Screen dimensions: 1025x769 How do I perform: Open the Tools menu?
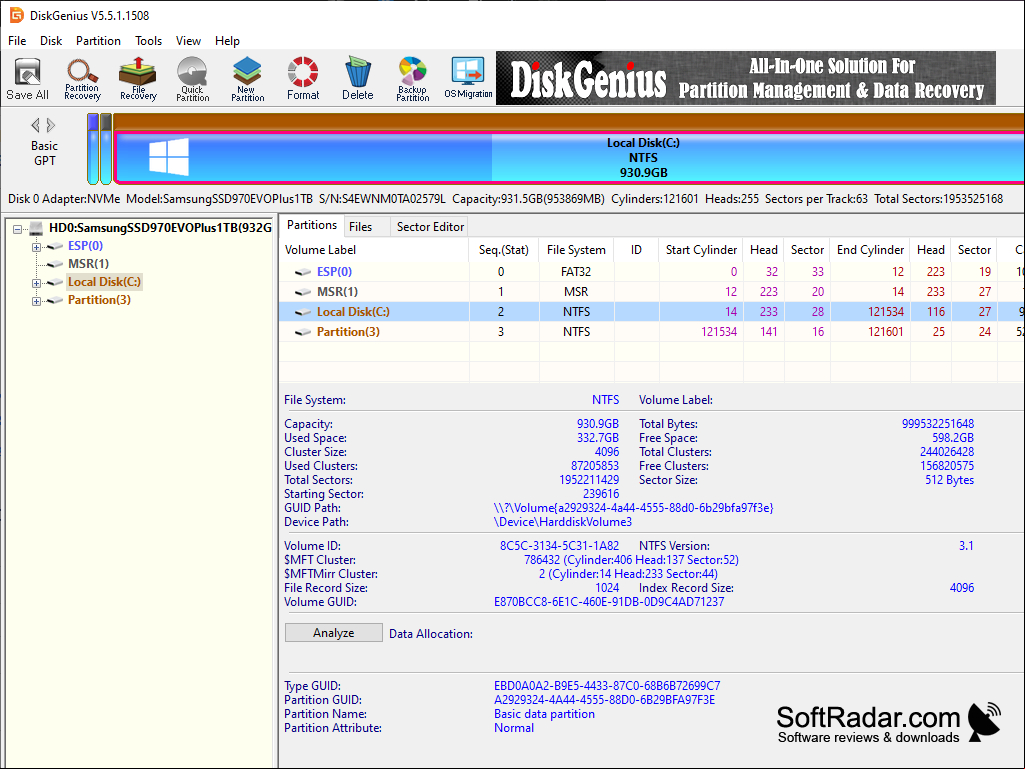pyautogui.click(x=148, y=41)
